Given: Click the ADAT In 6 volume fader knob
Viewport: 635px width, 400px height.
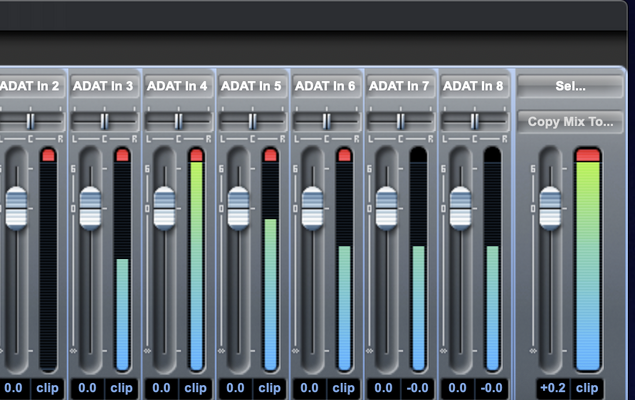Looking at the screenshot, I should tap(313, 209).
